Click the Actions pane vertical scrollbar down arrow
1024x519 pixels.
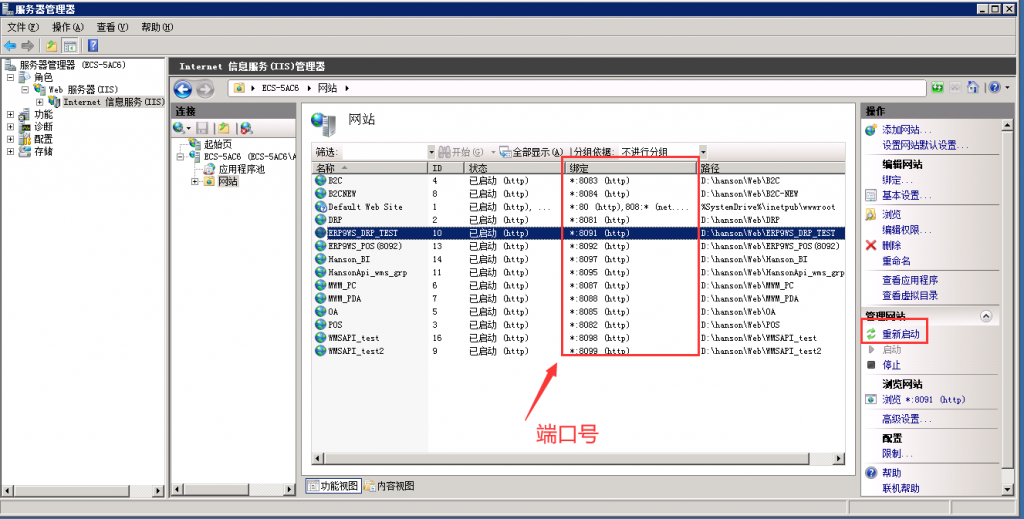point(1006,490)
